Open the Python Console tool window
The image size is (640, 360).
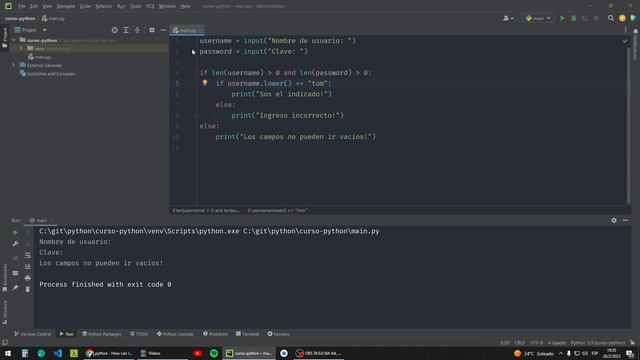click(175, 334)
